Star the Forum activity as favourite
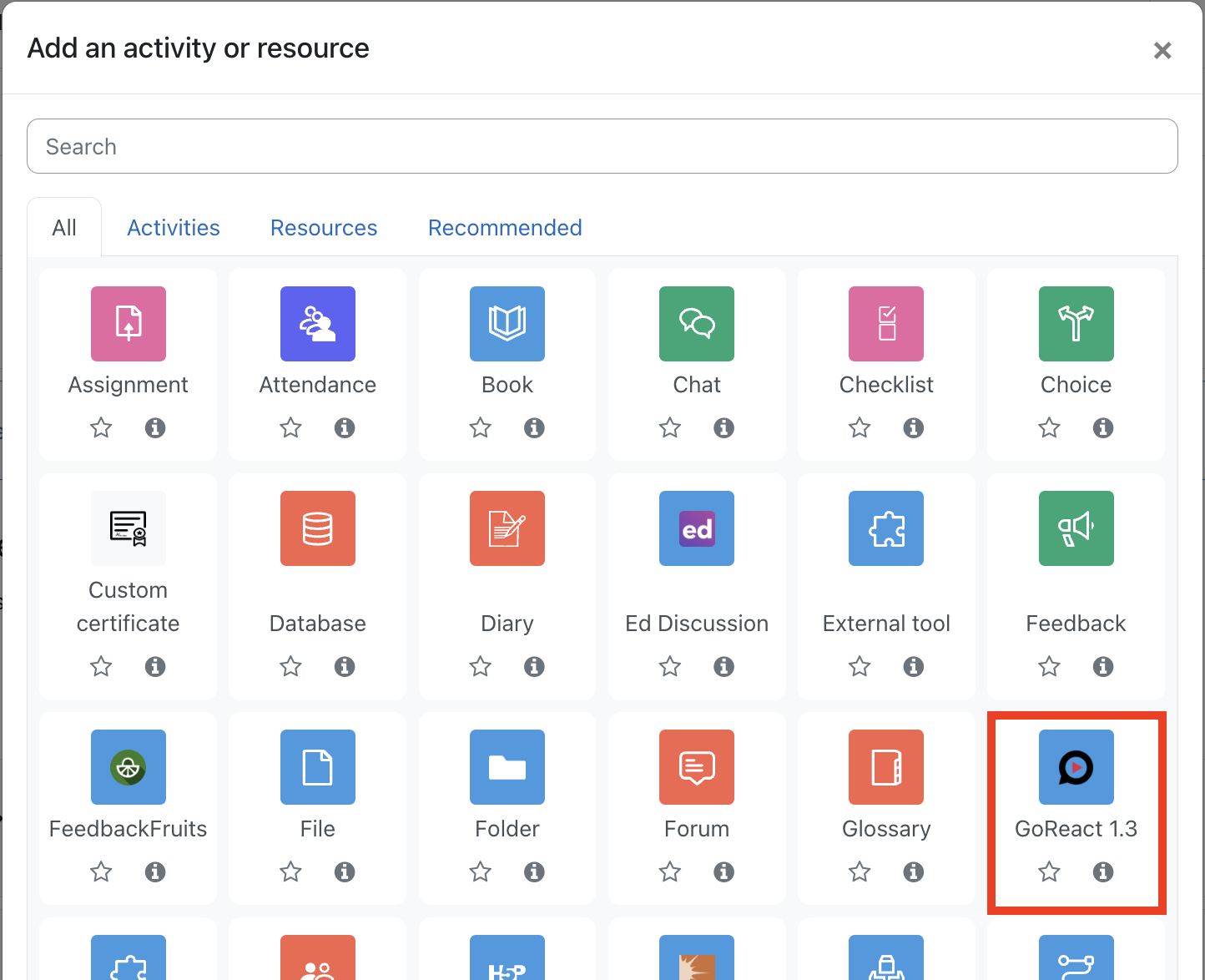1205x980 pixels. tap(669, 872)
